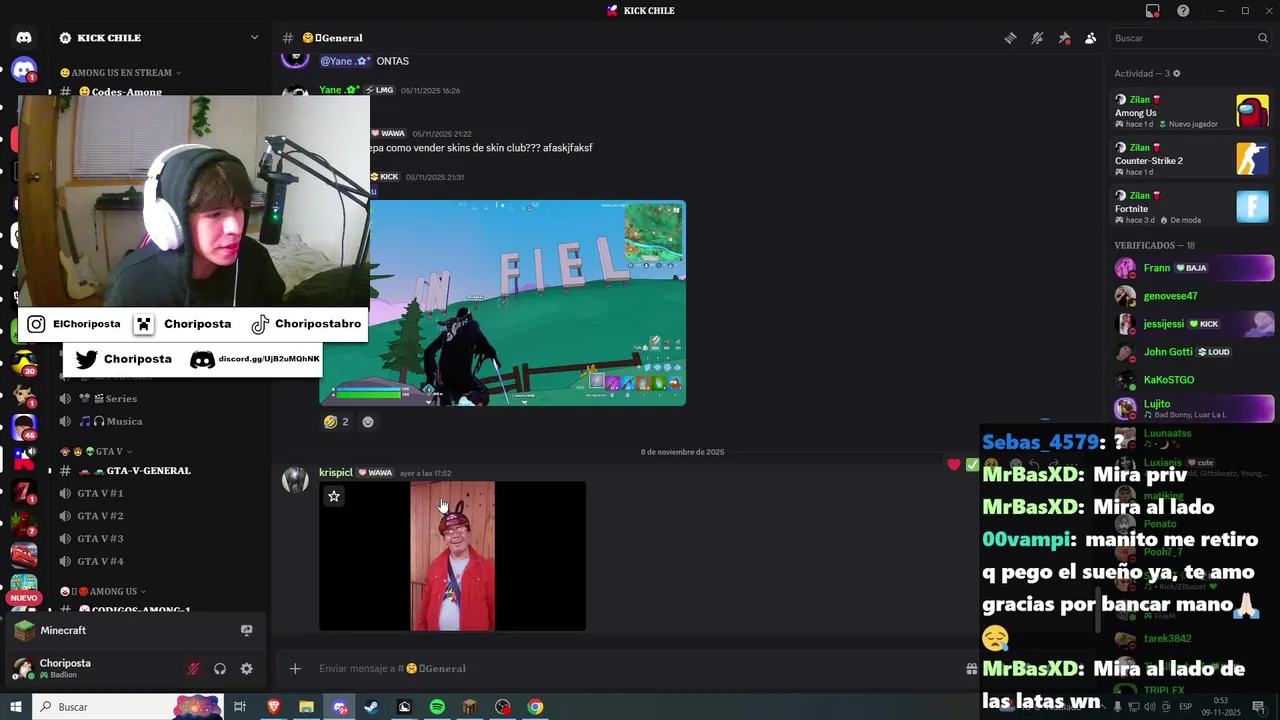Click the Choriposta user avatar panel
The image size is (1280, 720).
point(65,668)
